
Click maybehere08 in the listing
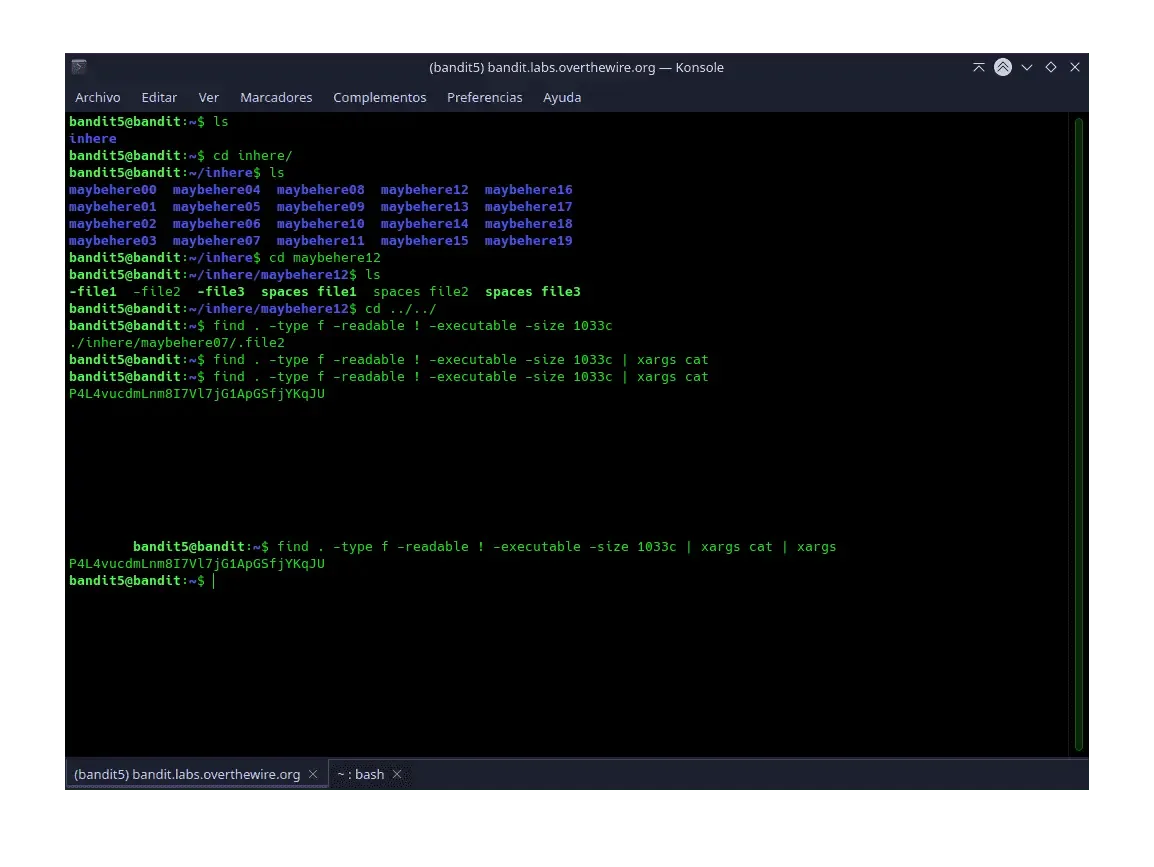pos(320,190)
